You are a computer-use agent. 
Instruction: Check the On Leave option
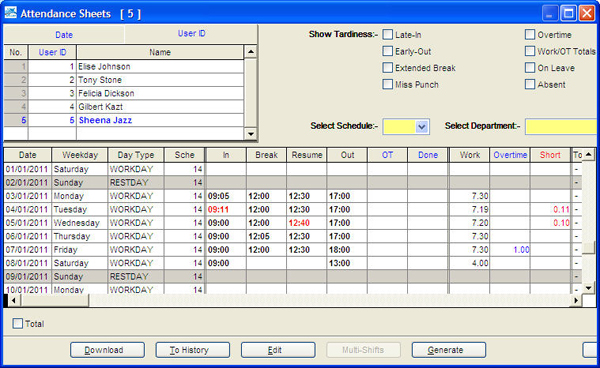pyautogui.click(x=530, y=68)
